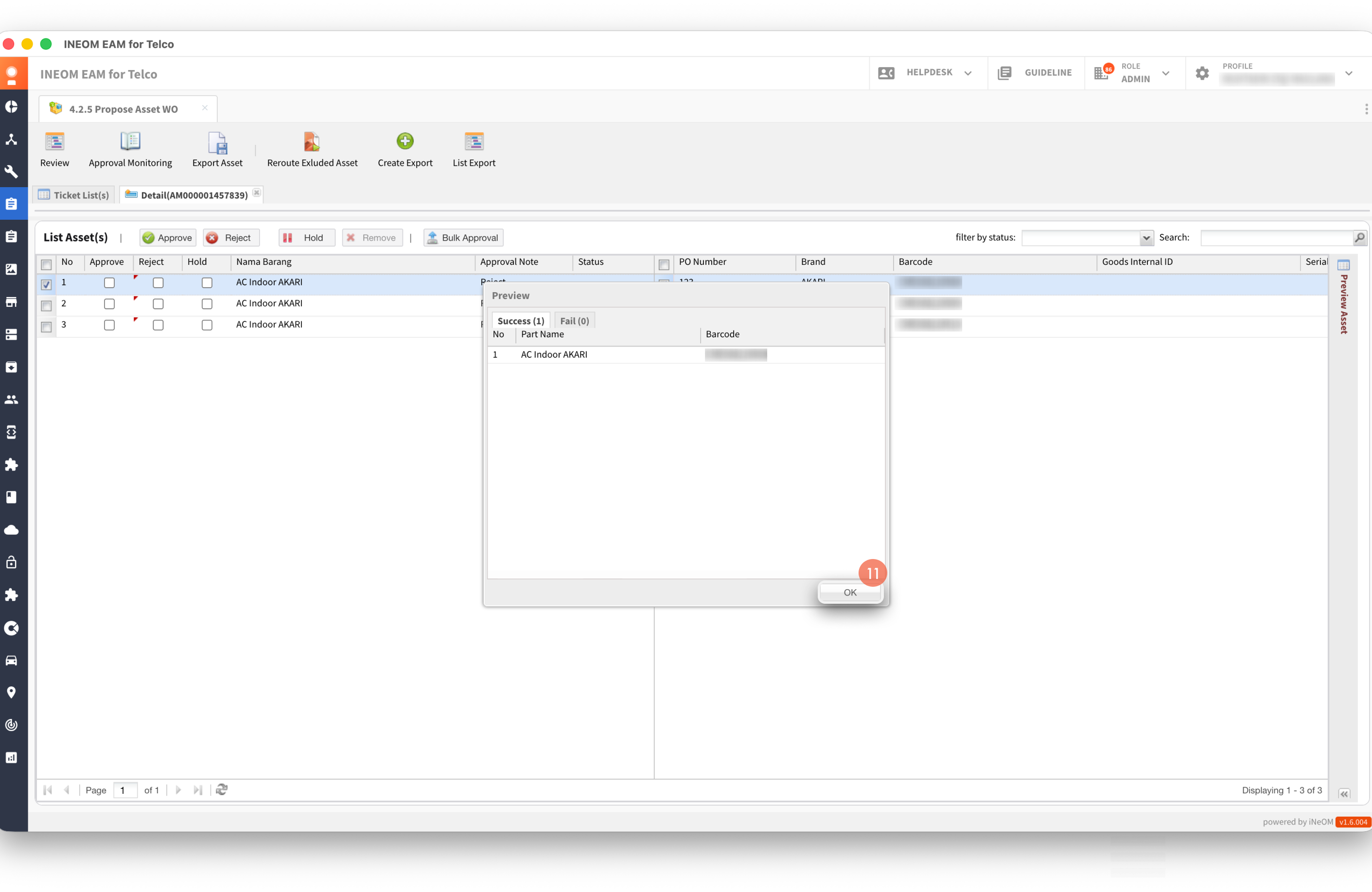Click the Reroute Exluded Asset icon

click(x=312, y=142)
